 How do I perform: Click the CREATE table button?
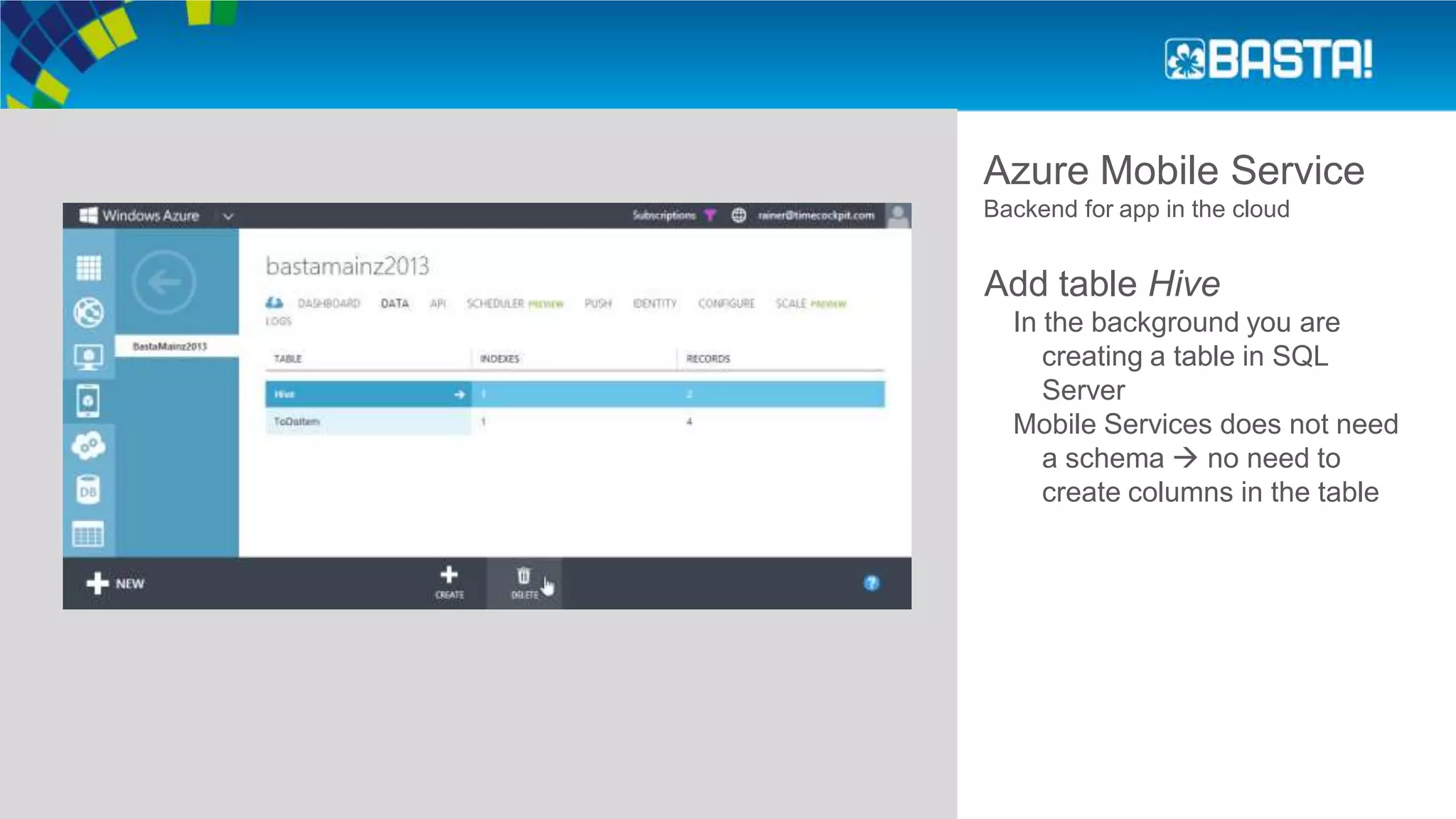[x=449, y=584]
